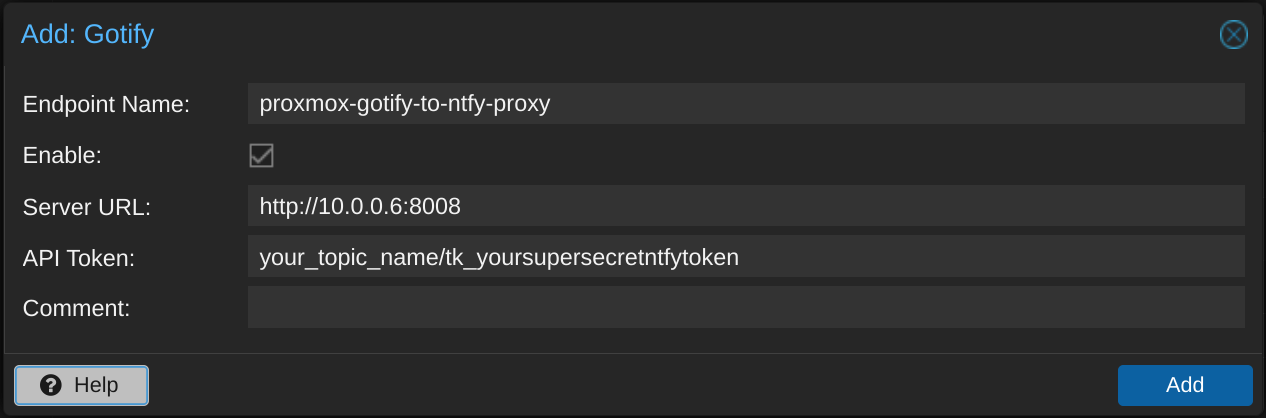Close the Add: Gotify dialog
The height and width of the screenshot is (418, 1266).
click(x=1233, y=35)
